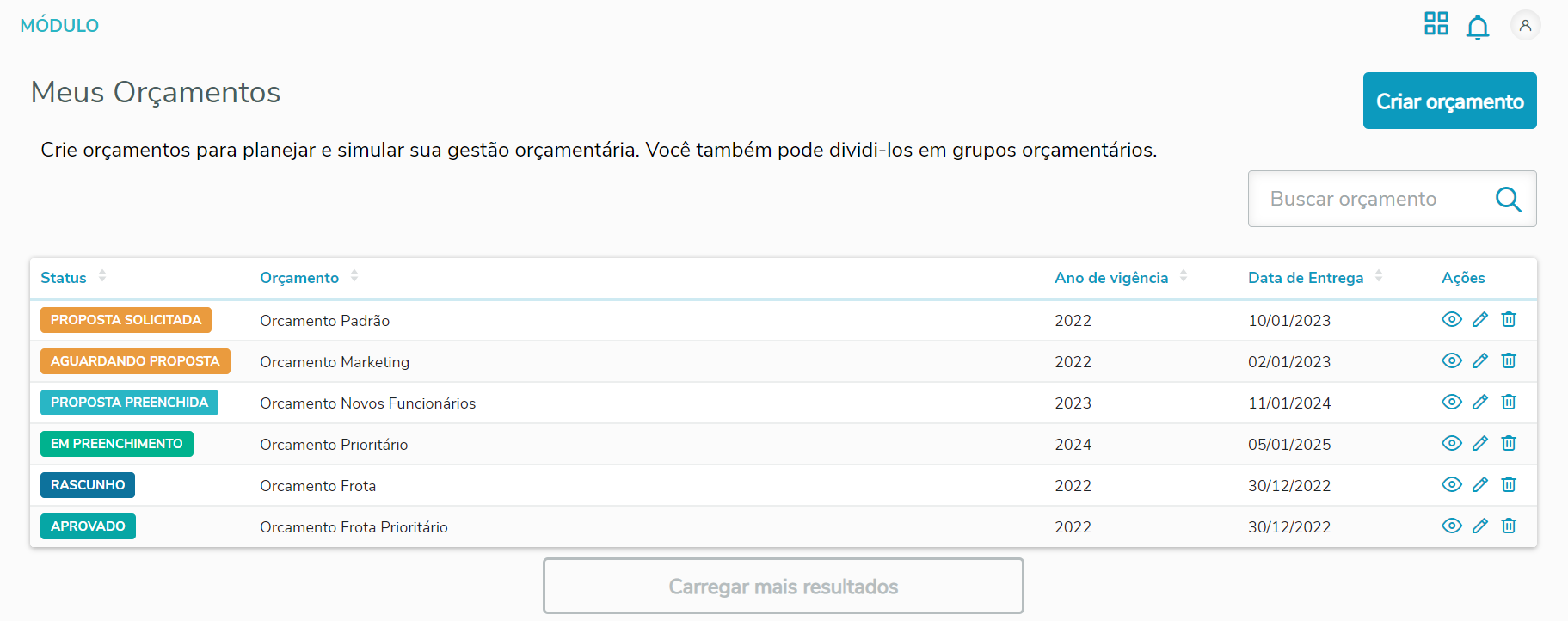View Orcamento Frota Prioritário eye icon

point(1452,526)
